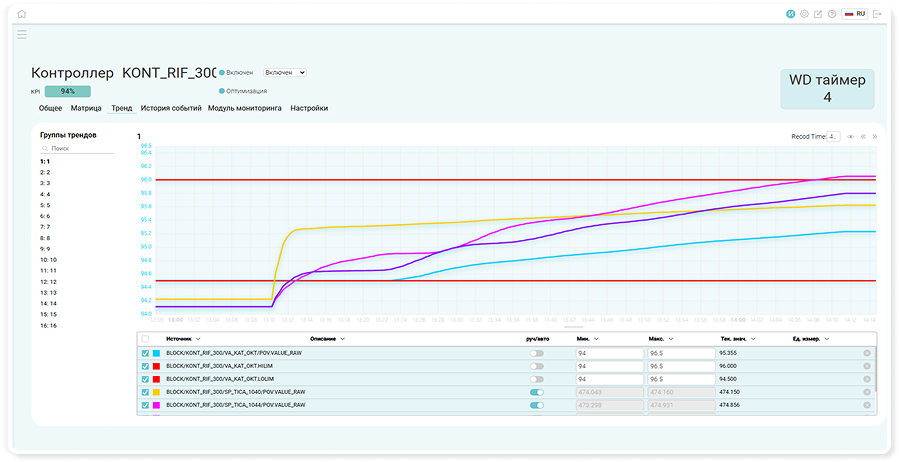Switch to the 'Матрица' tab
899x462 pixels.
click(86, 108)
